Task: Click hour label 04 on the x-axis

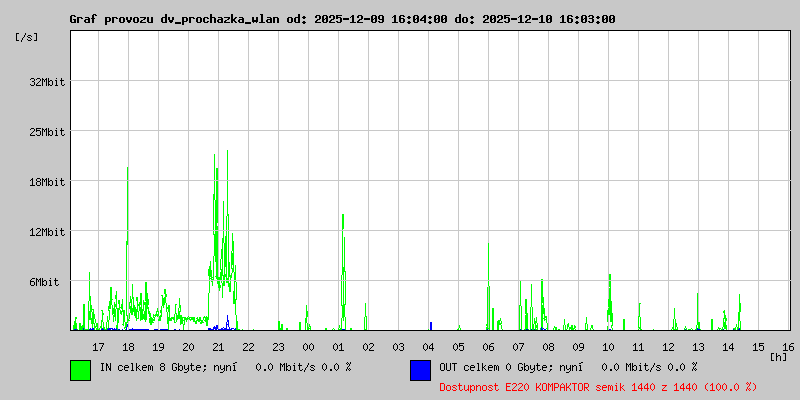Action: coord(428,347)
